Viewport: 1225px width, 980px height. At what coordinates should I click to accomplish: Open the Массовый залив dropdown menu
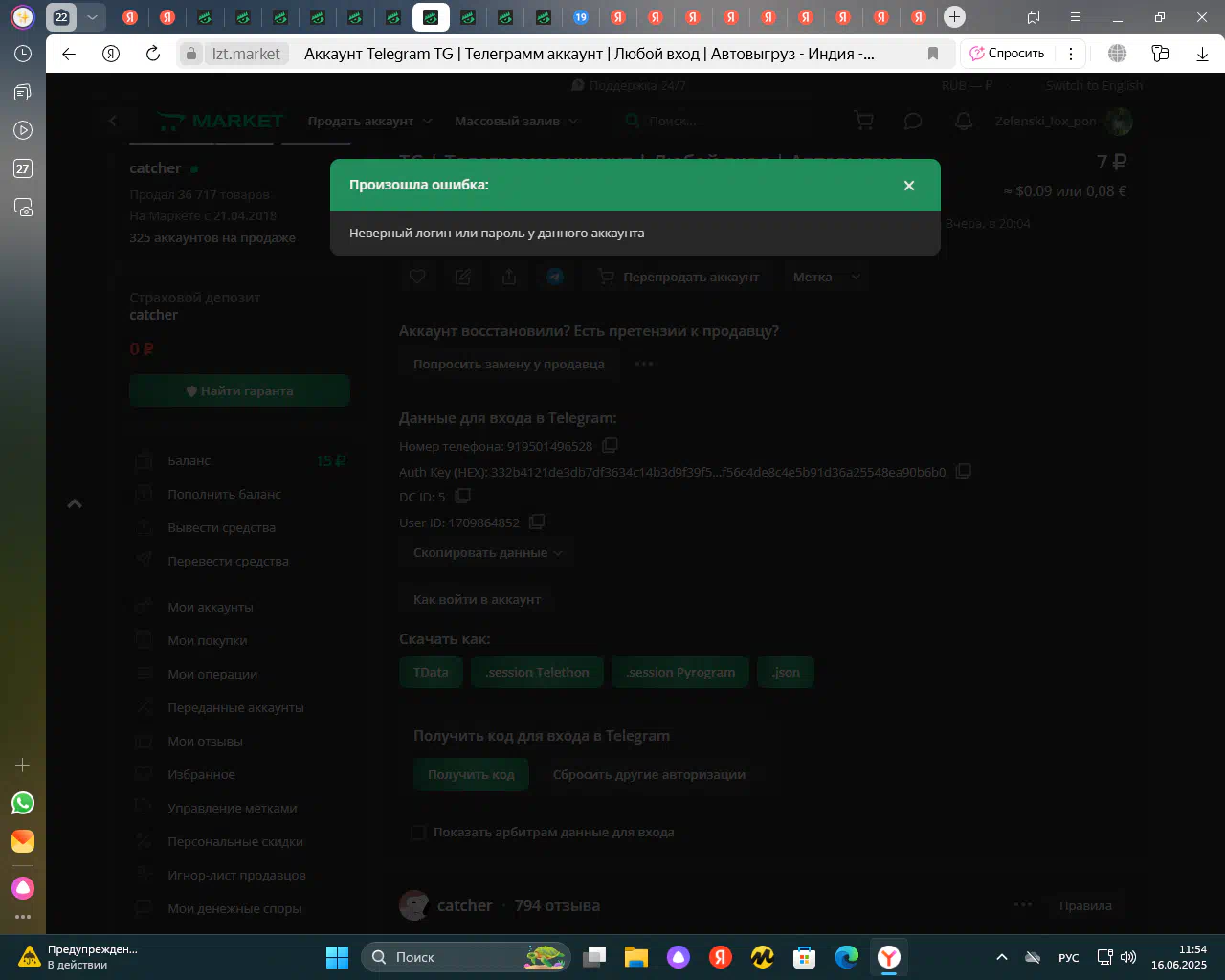click(x=517, y=121)
